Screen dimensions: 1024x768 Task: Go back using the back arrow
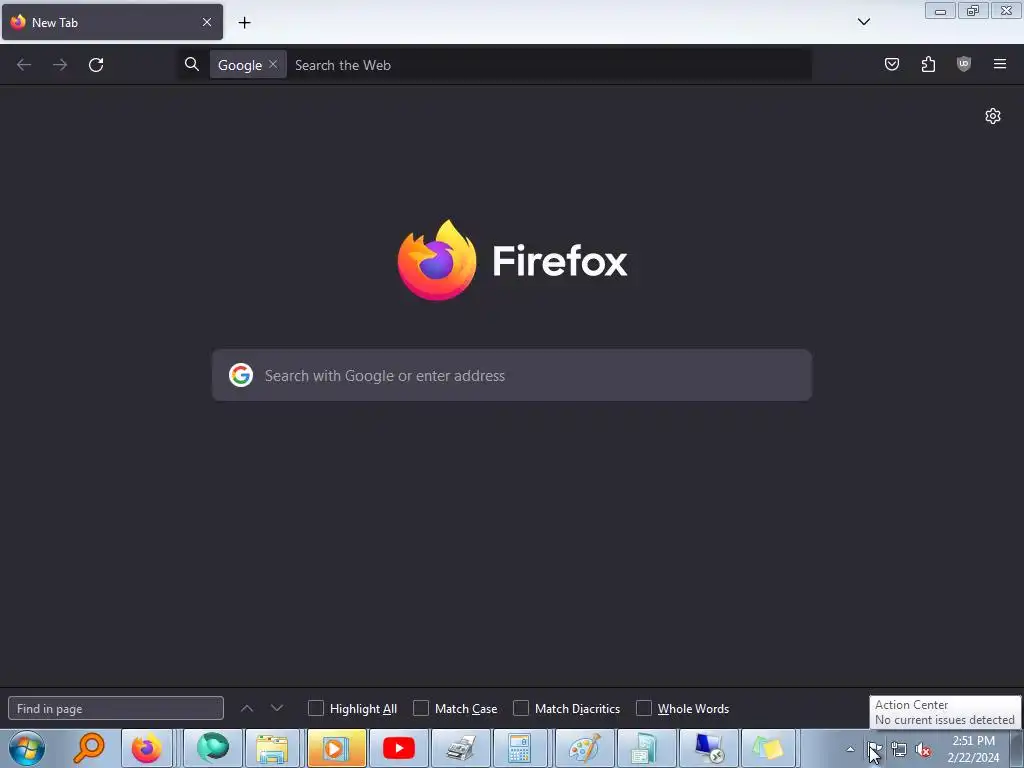pos(24,65)
